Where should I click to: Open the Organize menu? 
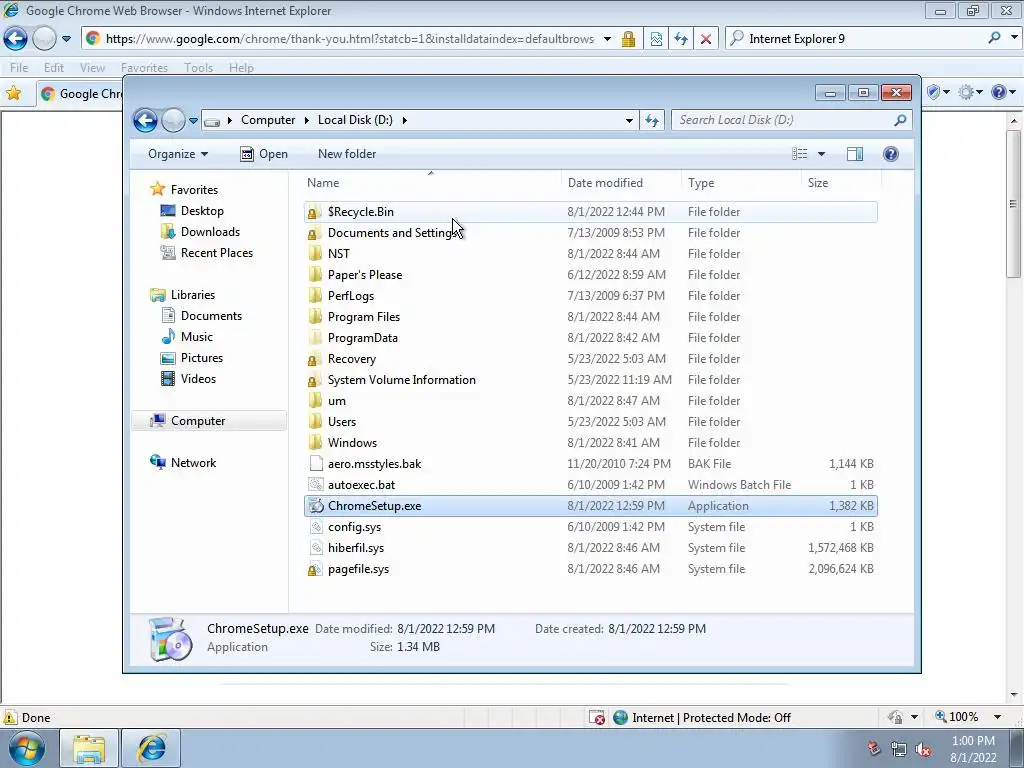pos(178,154)
